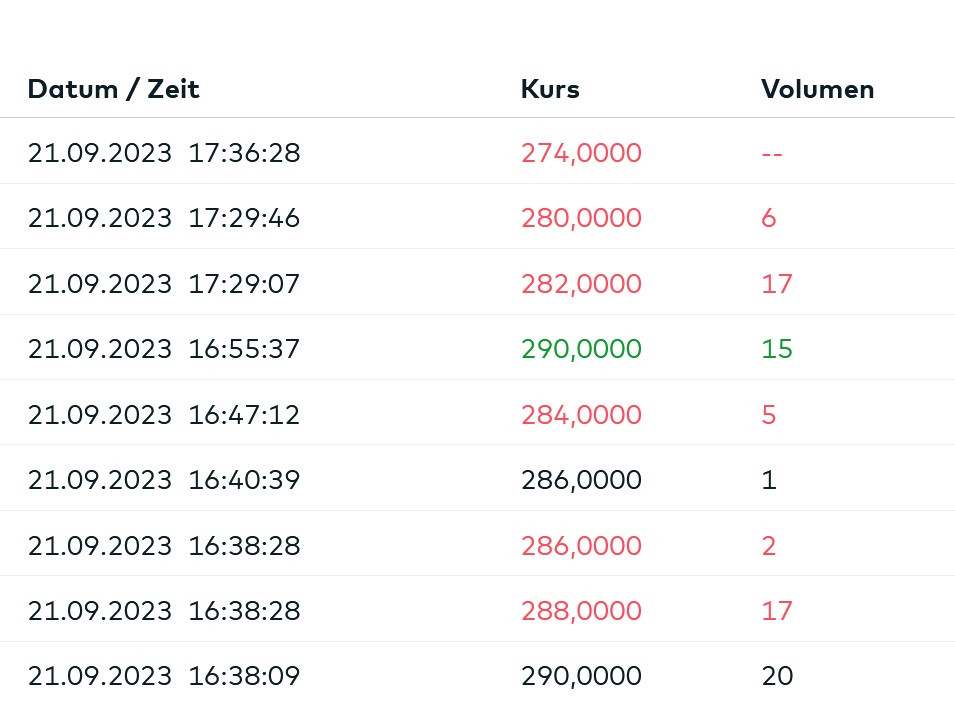Click volume 6 in the 17:29:46 row
The width and height of the screenshot is (955, 706).
pos(768,218)
